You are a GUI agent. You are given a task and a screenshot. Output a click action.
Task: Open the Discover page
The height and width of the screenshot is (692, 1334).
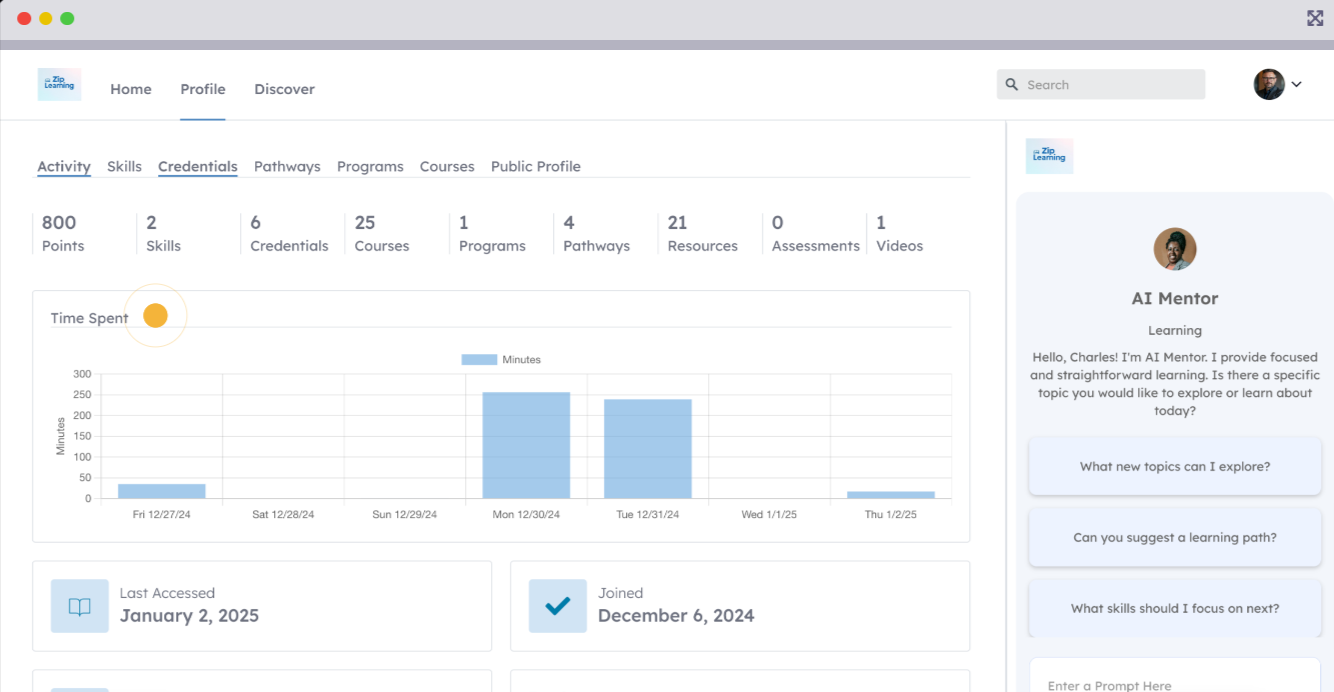[284, 89]
